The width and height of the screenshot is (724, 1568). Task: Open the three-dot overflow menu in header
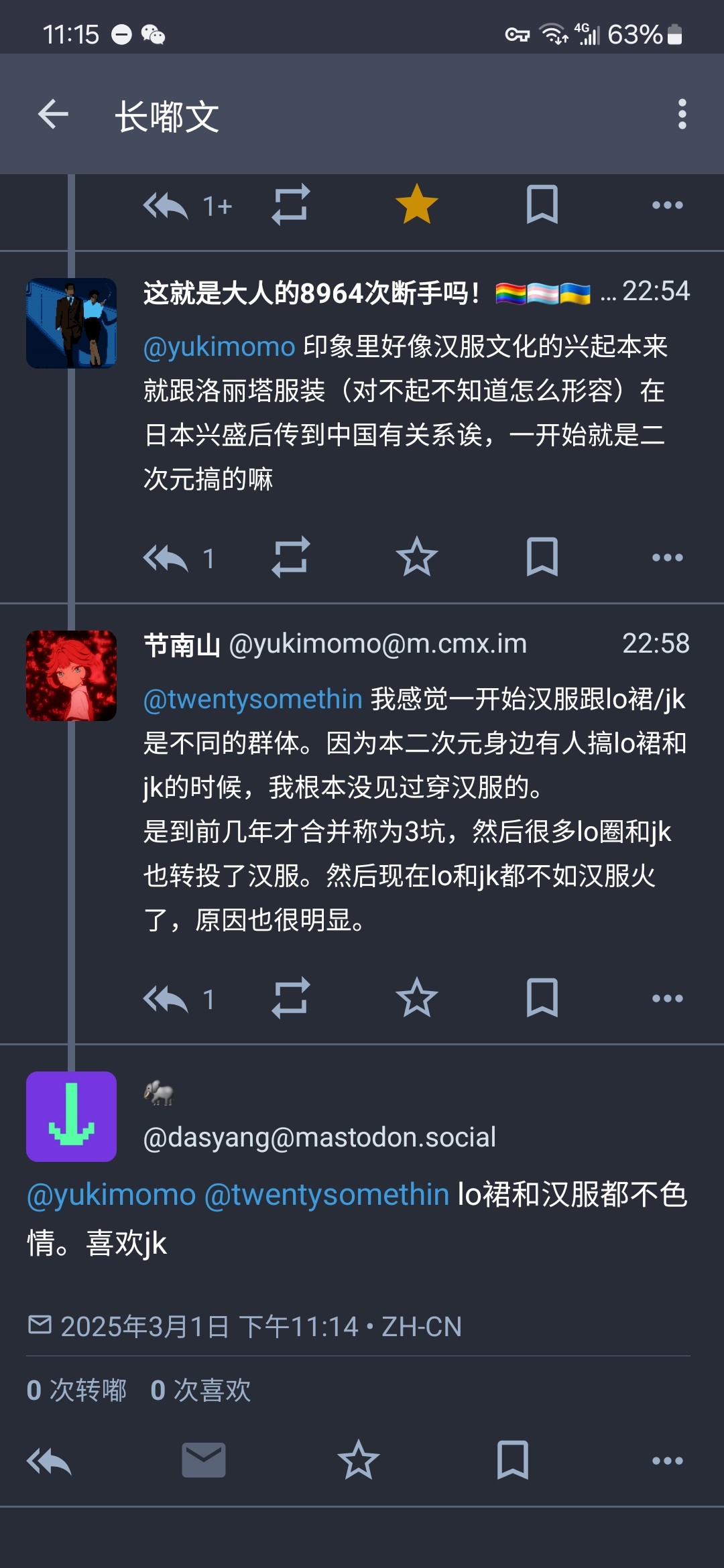(682, 114)
